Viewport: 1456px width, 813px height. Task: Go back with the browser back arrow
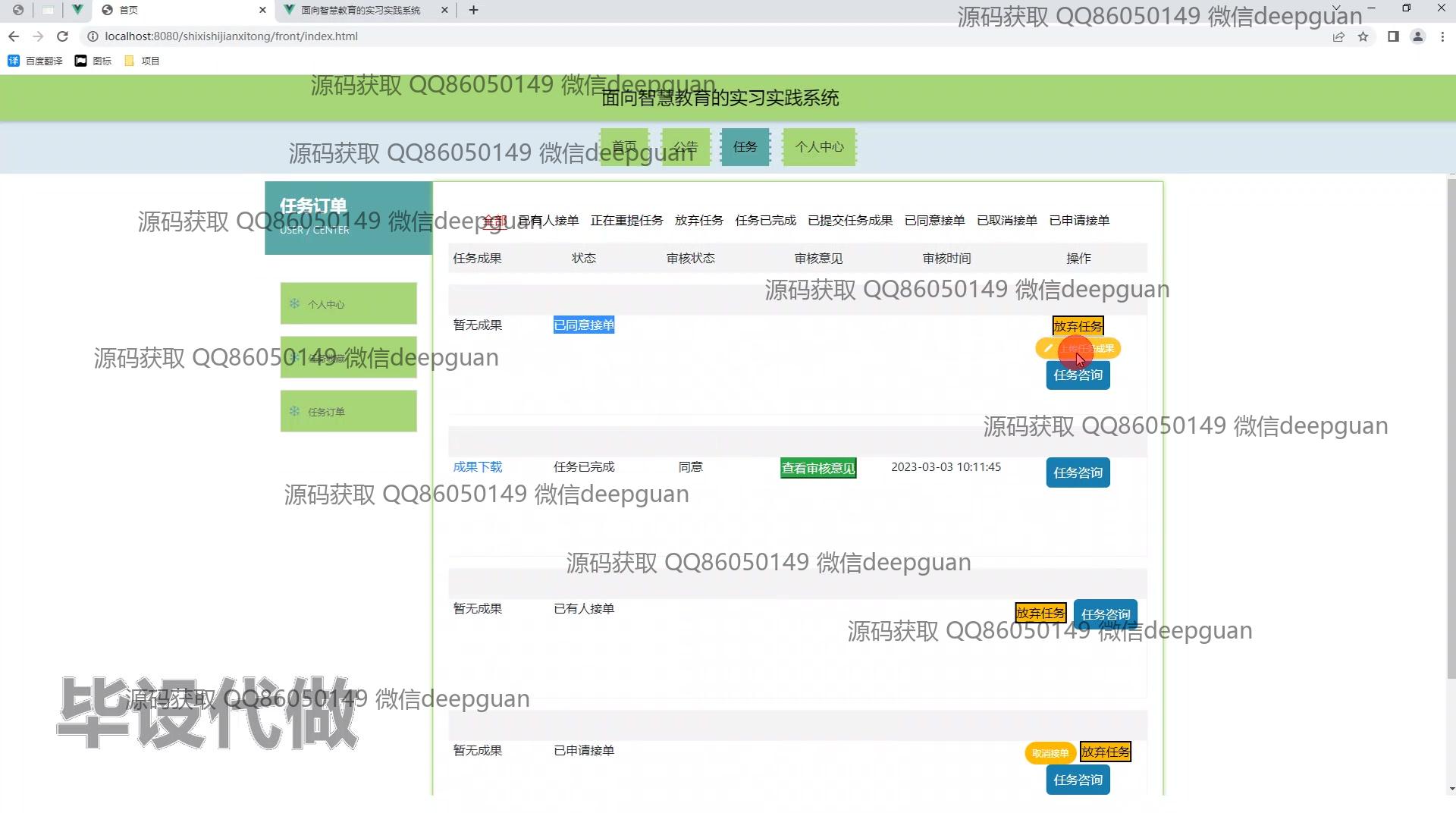[14, 36]
